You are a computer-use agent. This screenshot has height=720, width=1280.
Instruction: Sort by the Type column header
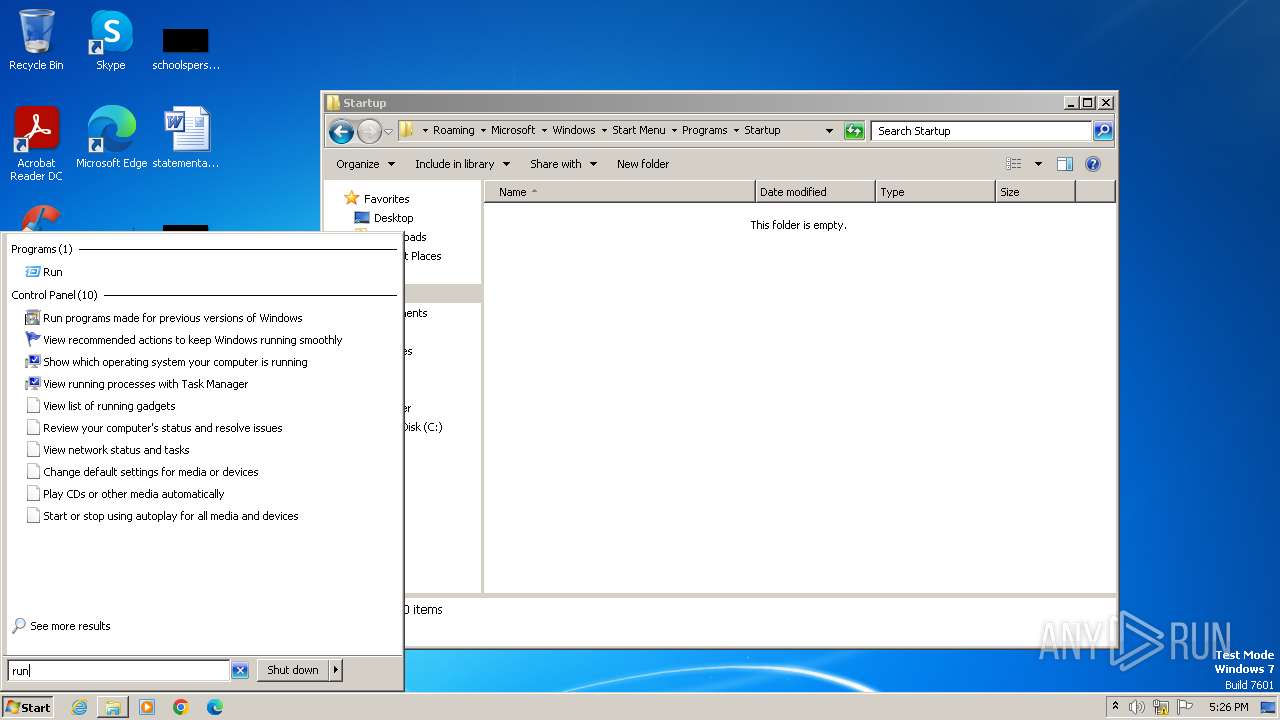tap(935, 192)
